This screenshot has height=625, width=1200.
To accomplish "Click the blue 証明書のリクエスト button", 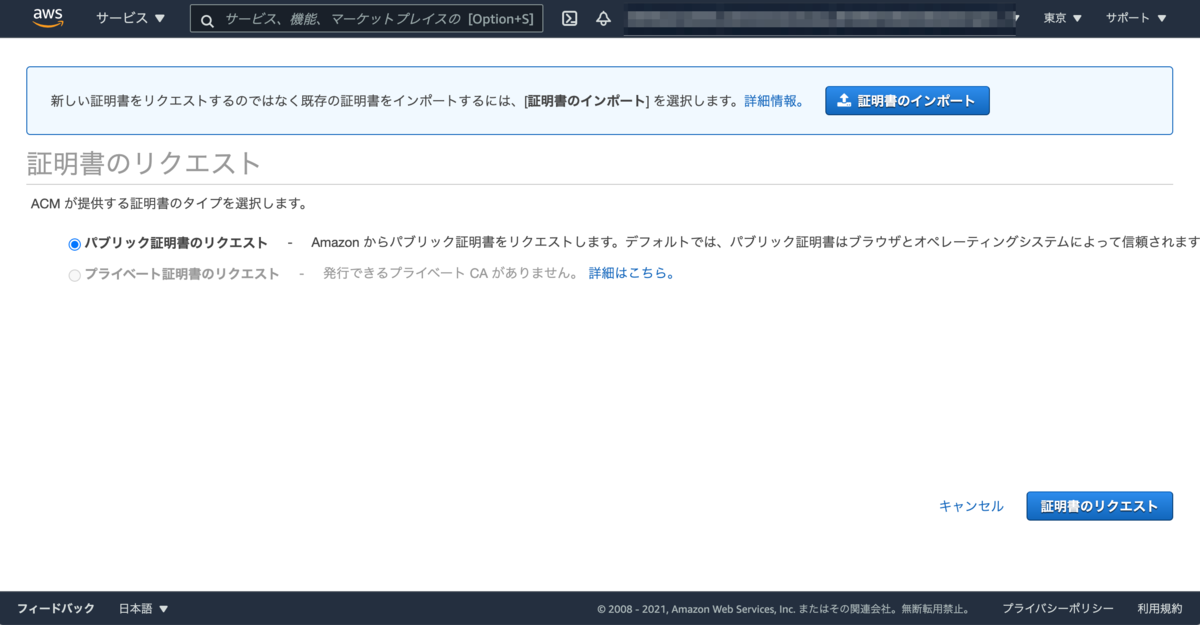I will point(1099,506).
